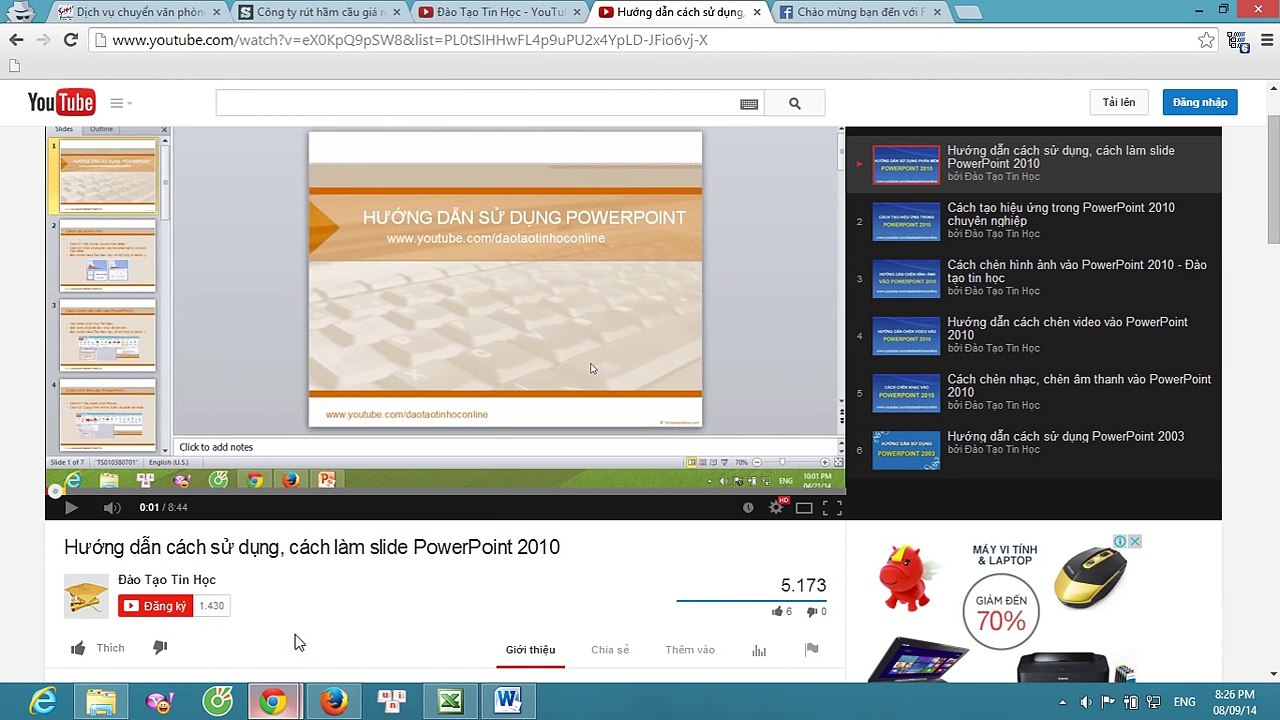Open the ENG language switcher
Viewport: 1280px width, 720px height.
click(x=1184, y=702)
